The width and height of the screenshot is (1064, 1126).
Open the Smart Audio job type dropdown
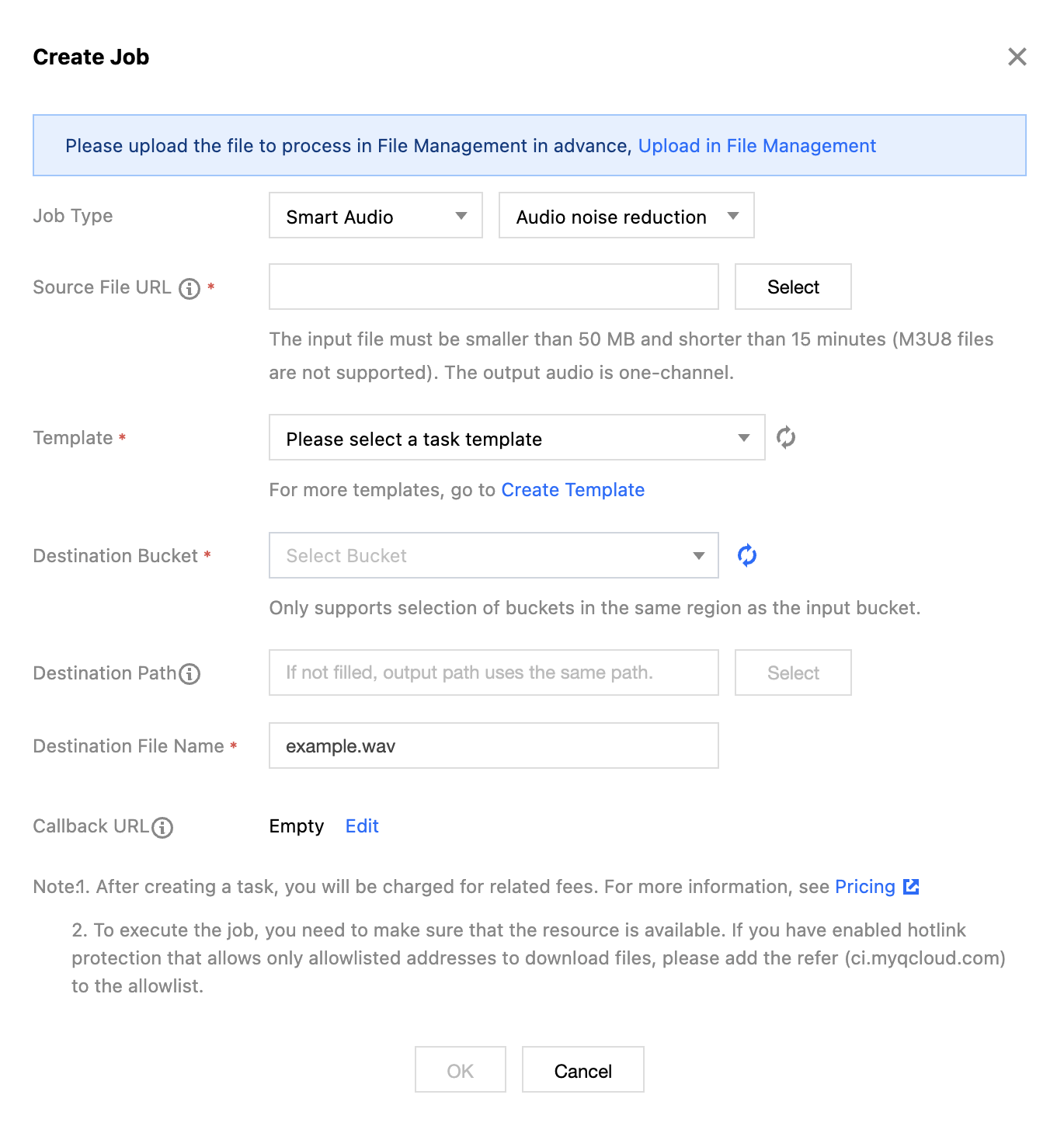click(x=376, y=216)
